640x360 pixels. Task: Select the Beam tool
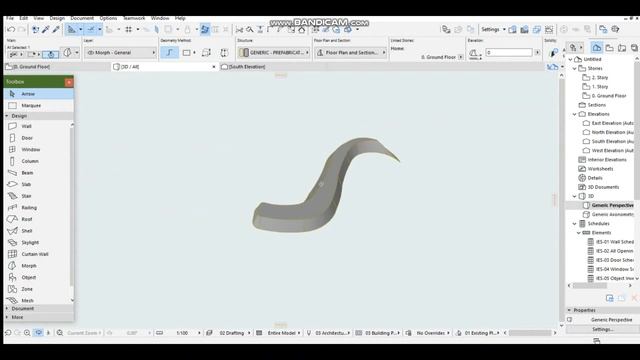pos(38,173)
